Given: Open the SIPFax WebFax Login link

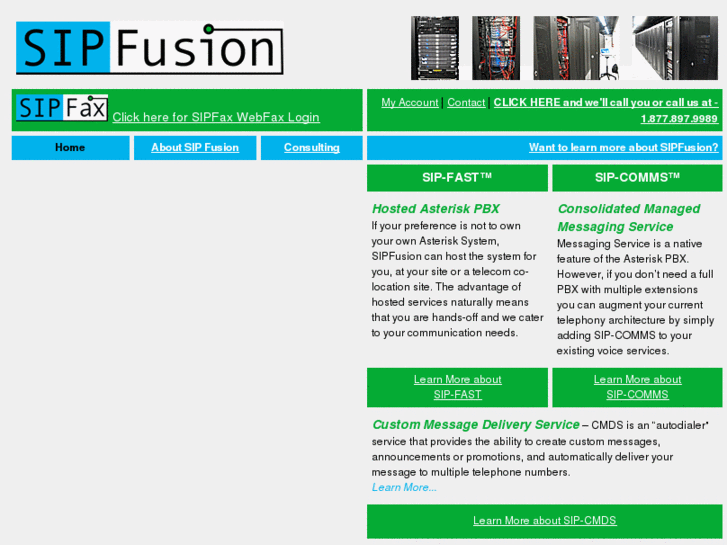Looking at the screenshot, I should (216, 117).
